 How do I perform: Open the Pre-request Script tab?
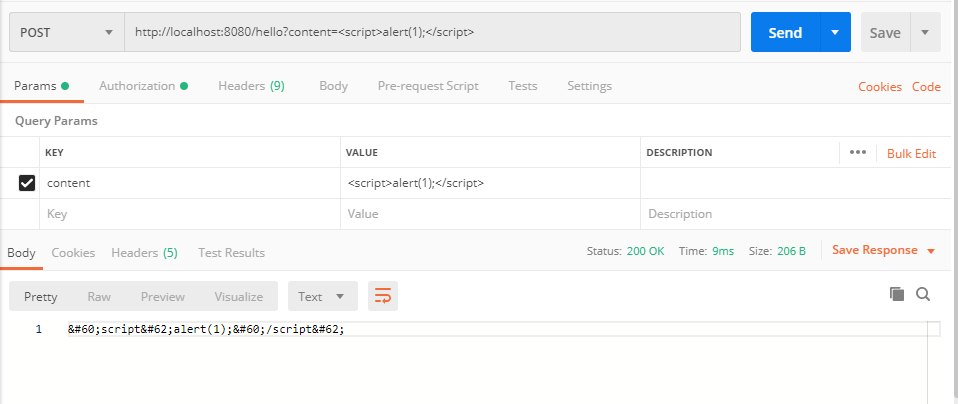(428, 86)
